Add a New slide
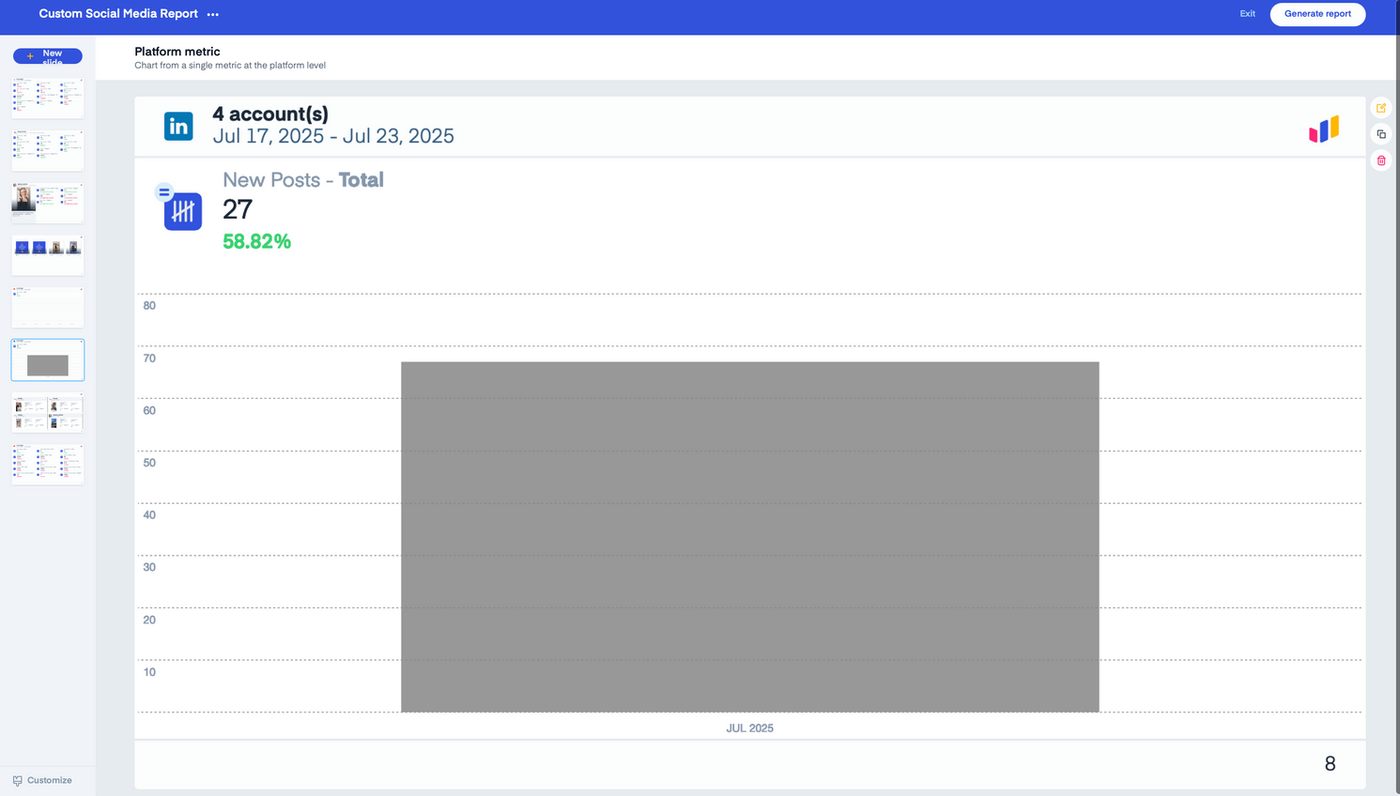 point(47,56)
